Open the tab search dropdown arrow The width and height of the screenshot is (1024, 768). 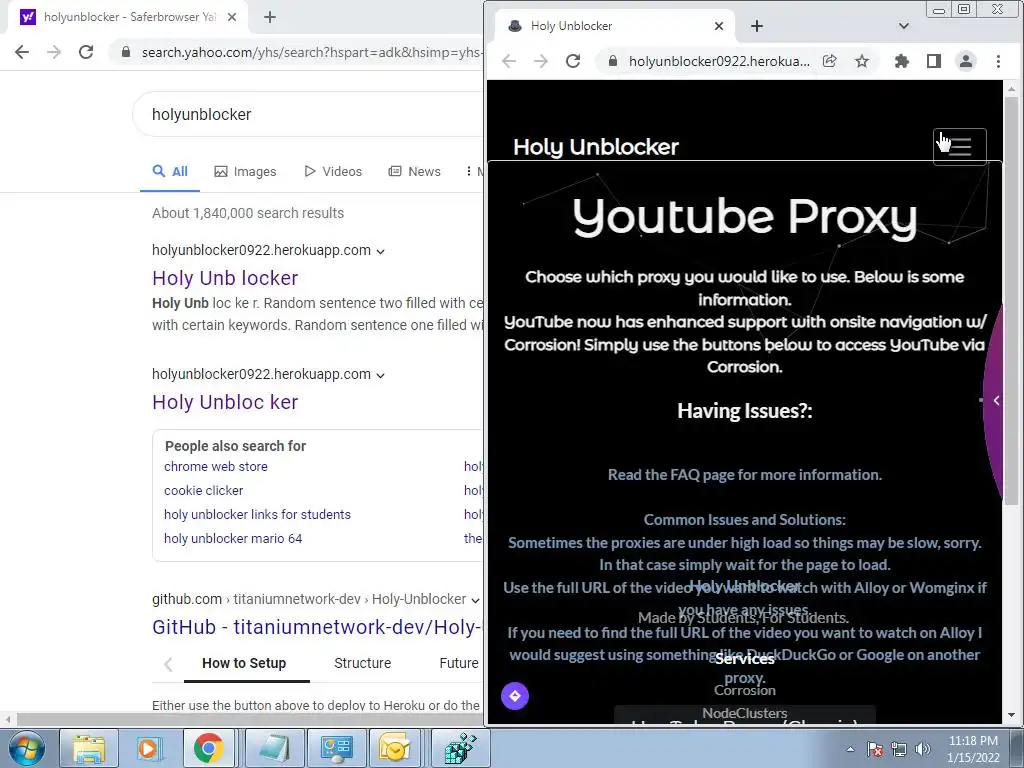pos(904,26)
